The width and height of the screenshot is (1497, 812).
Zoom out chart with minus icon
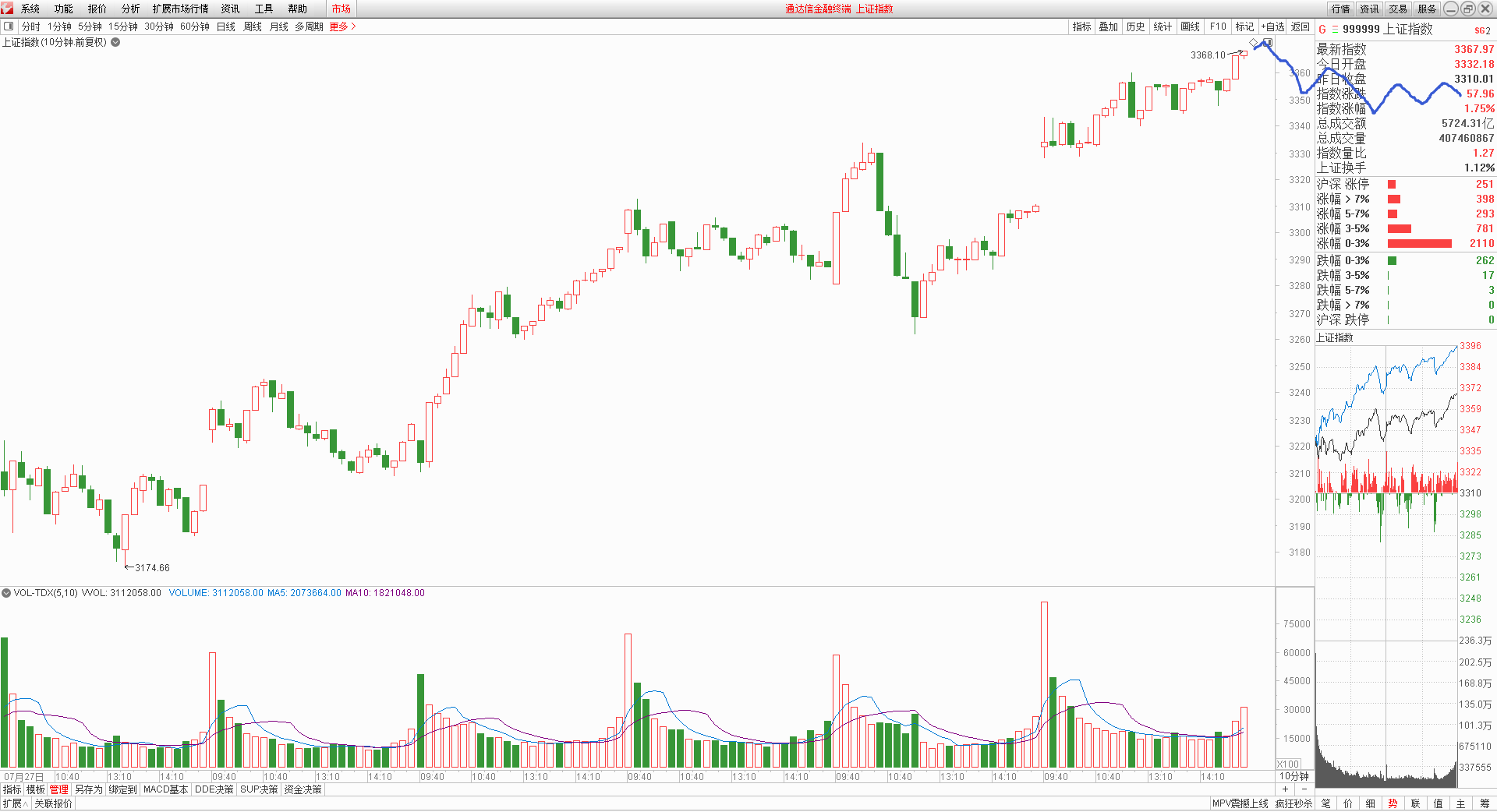[1304, 789]
